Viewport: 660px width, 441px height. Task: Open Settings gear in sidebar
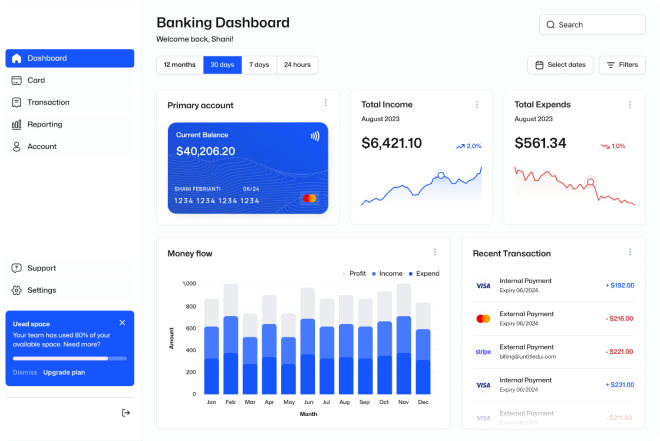pos(41,290)
